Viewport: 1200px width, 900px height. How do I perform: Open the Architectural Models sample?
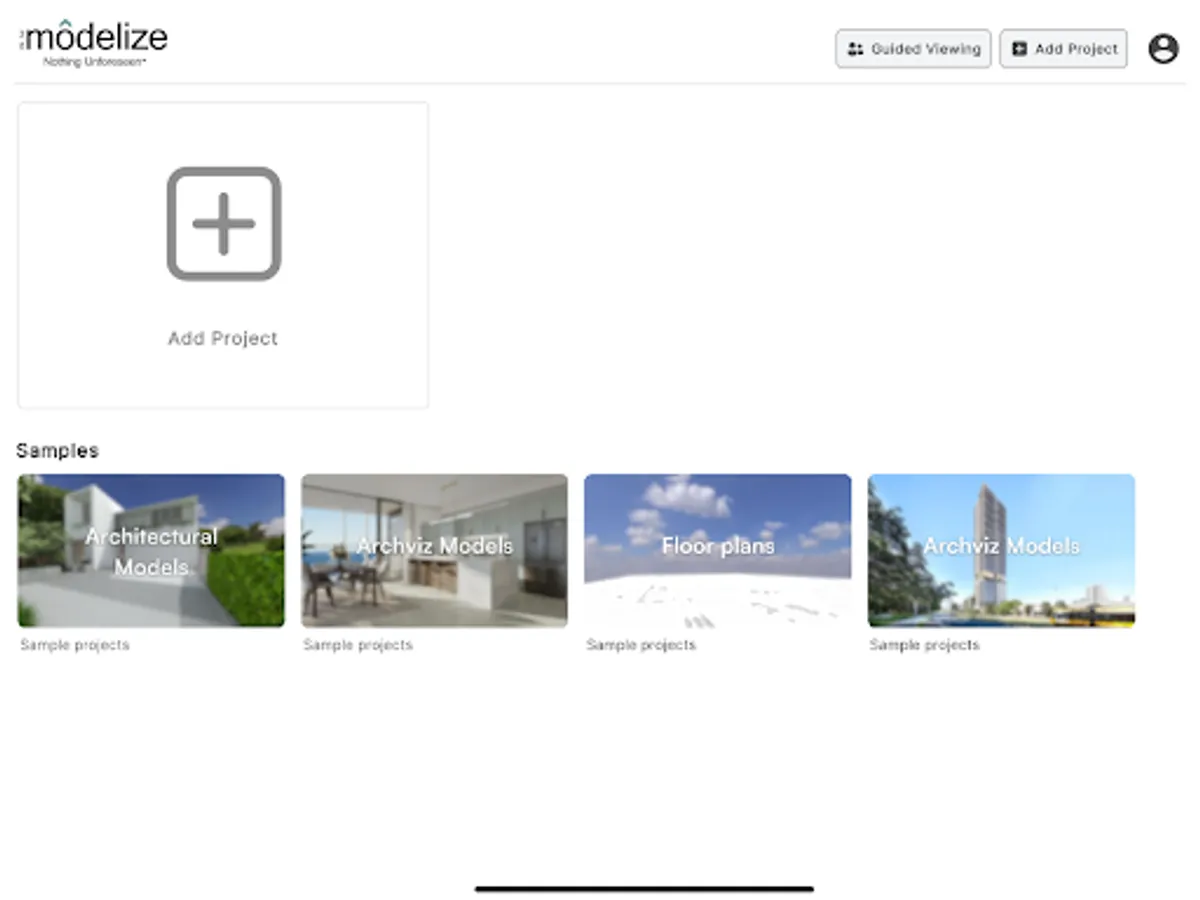[150, 550]
